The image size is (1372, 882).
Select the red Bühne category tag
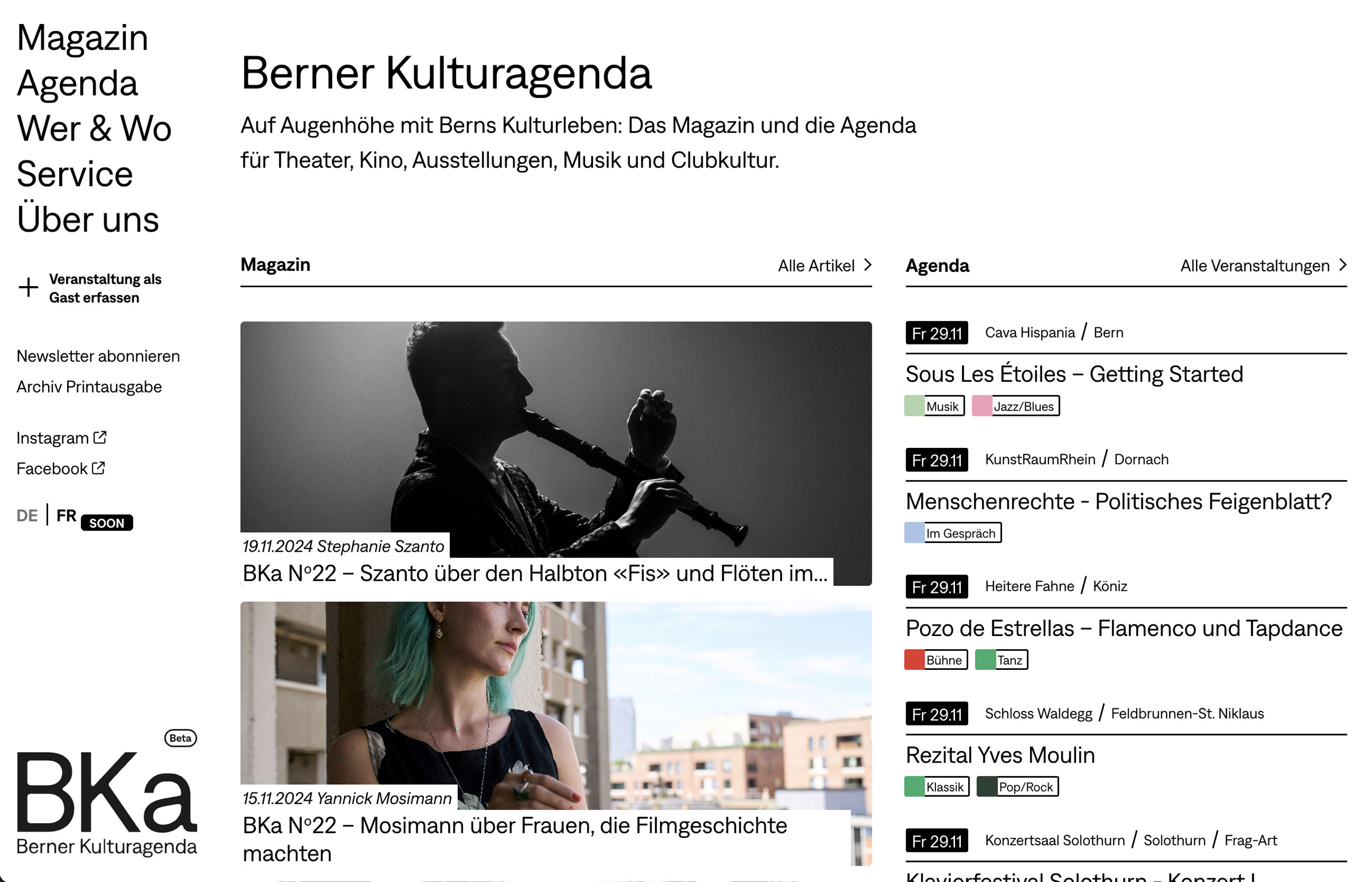[x=936, y=660]
